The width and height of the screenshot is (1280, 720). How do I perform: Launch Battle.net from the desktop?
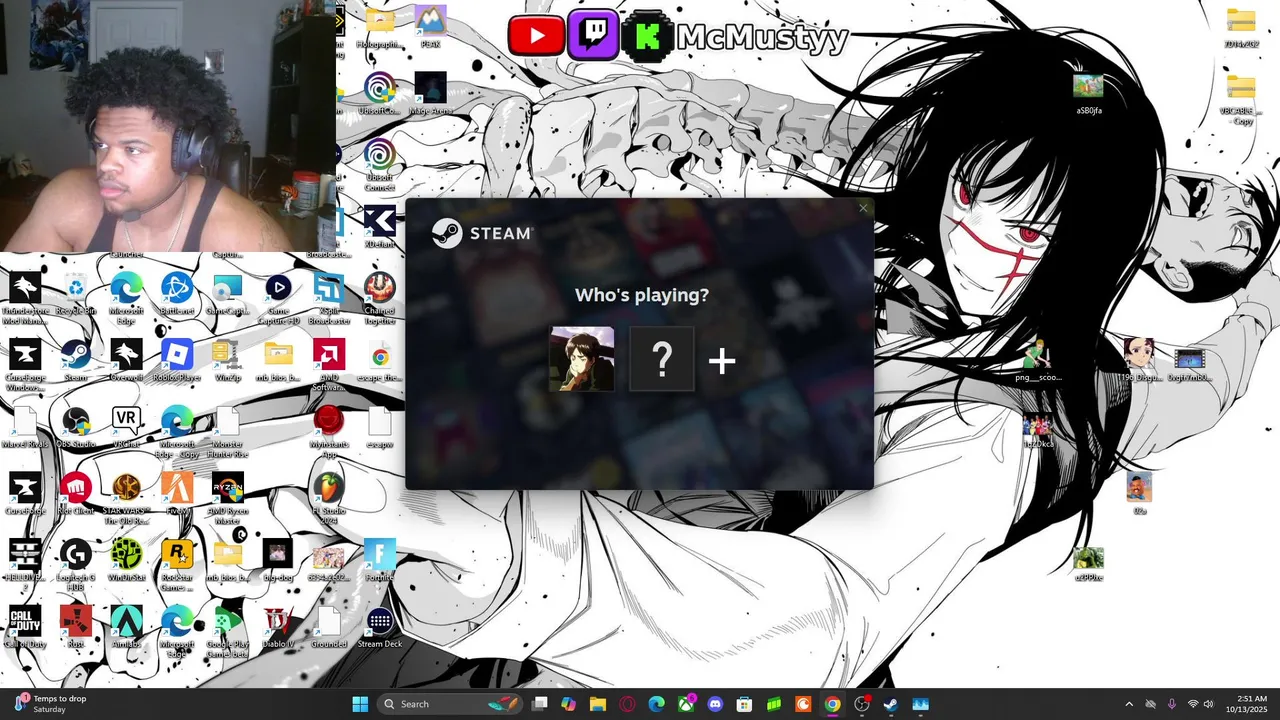177,296
